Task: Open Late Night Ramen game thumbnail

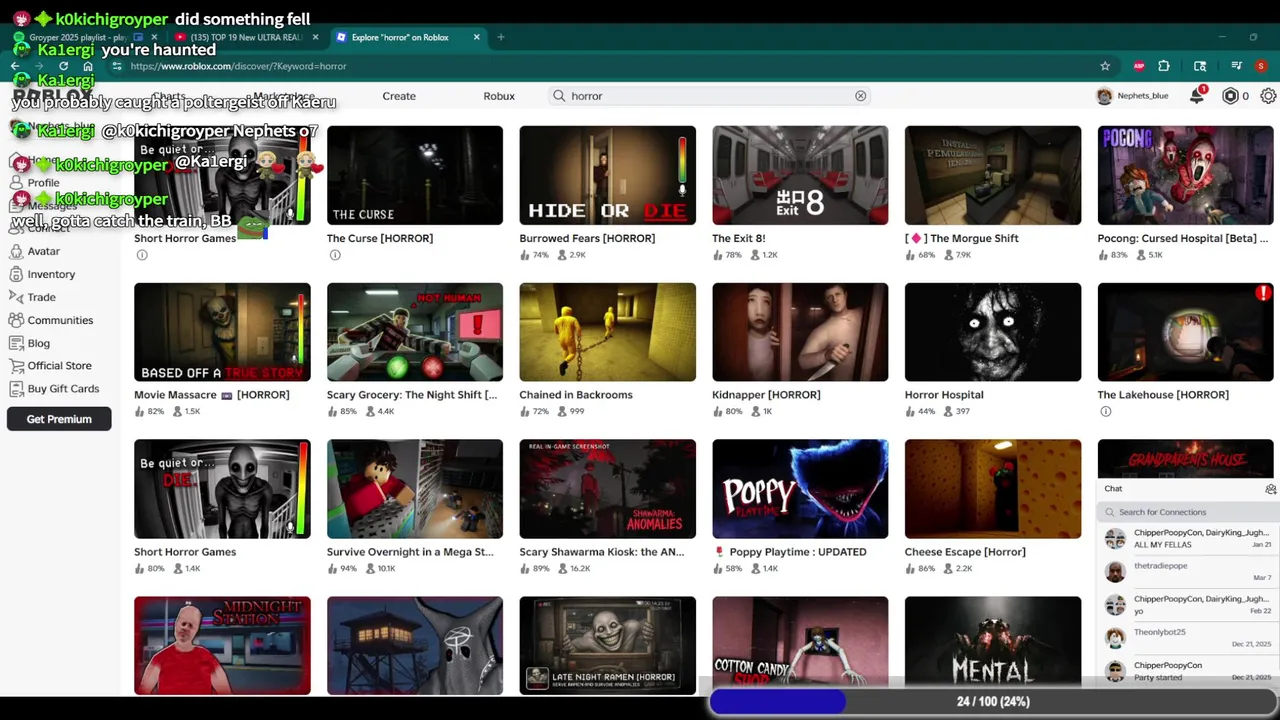Action: click(607, 645)
